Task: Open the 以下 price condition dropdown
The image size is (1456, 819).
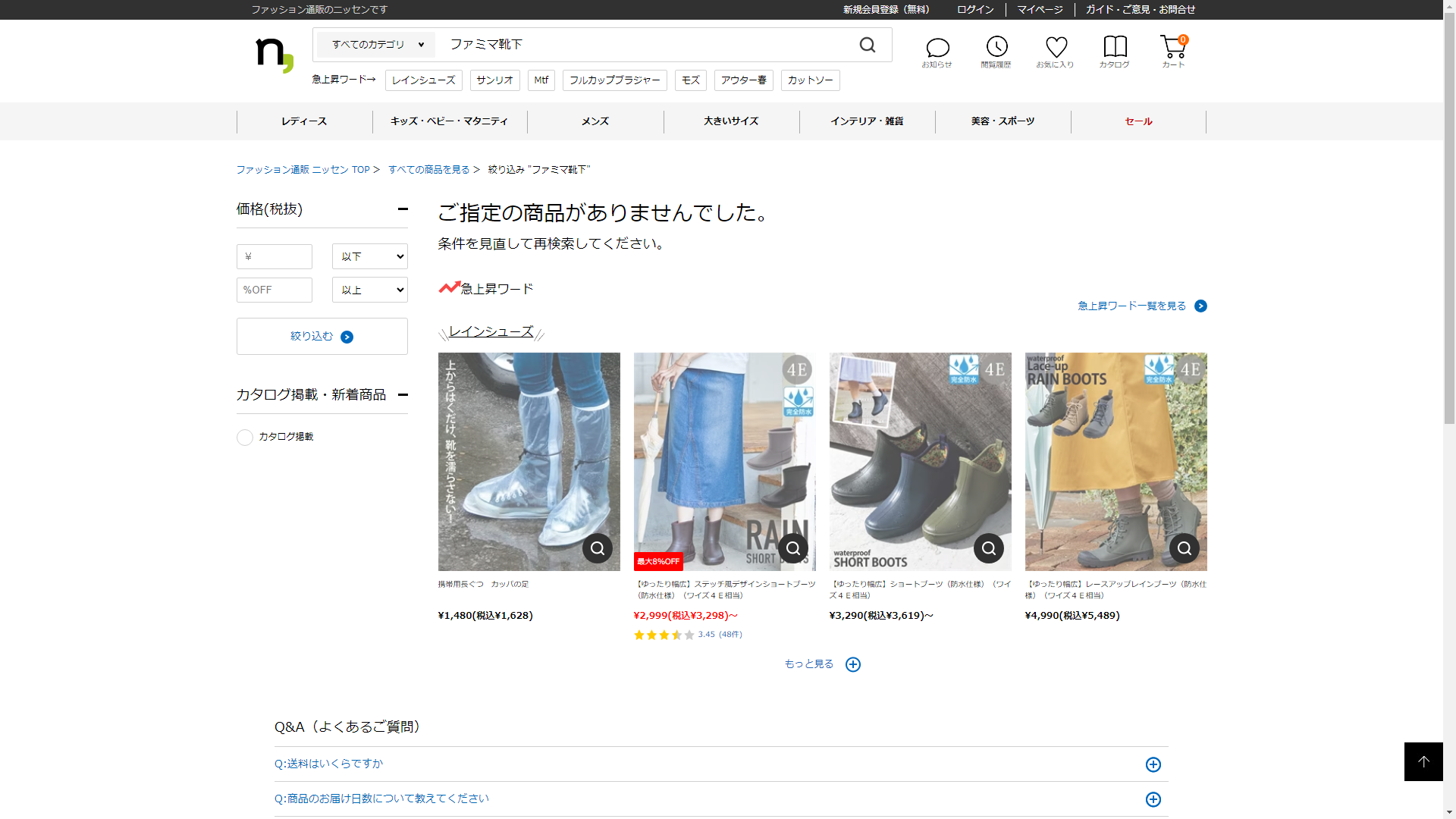Action: pyautogui.click(x=369, y=256)
